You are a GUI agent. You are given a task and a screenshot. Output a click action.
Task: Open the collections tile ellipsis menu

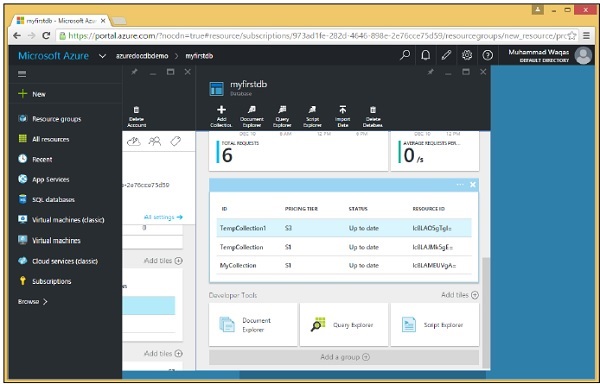460,185
